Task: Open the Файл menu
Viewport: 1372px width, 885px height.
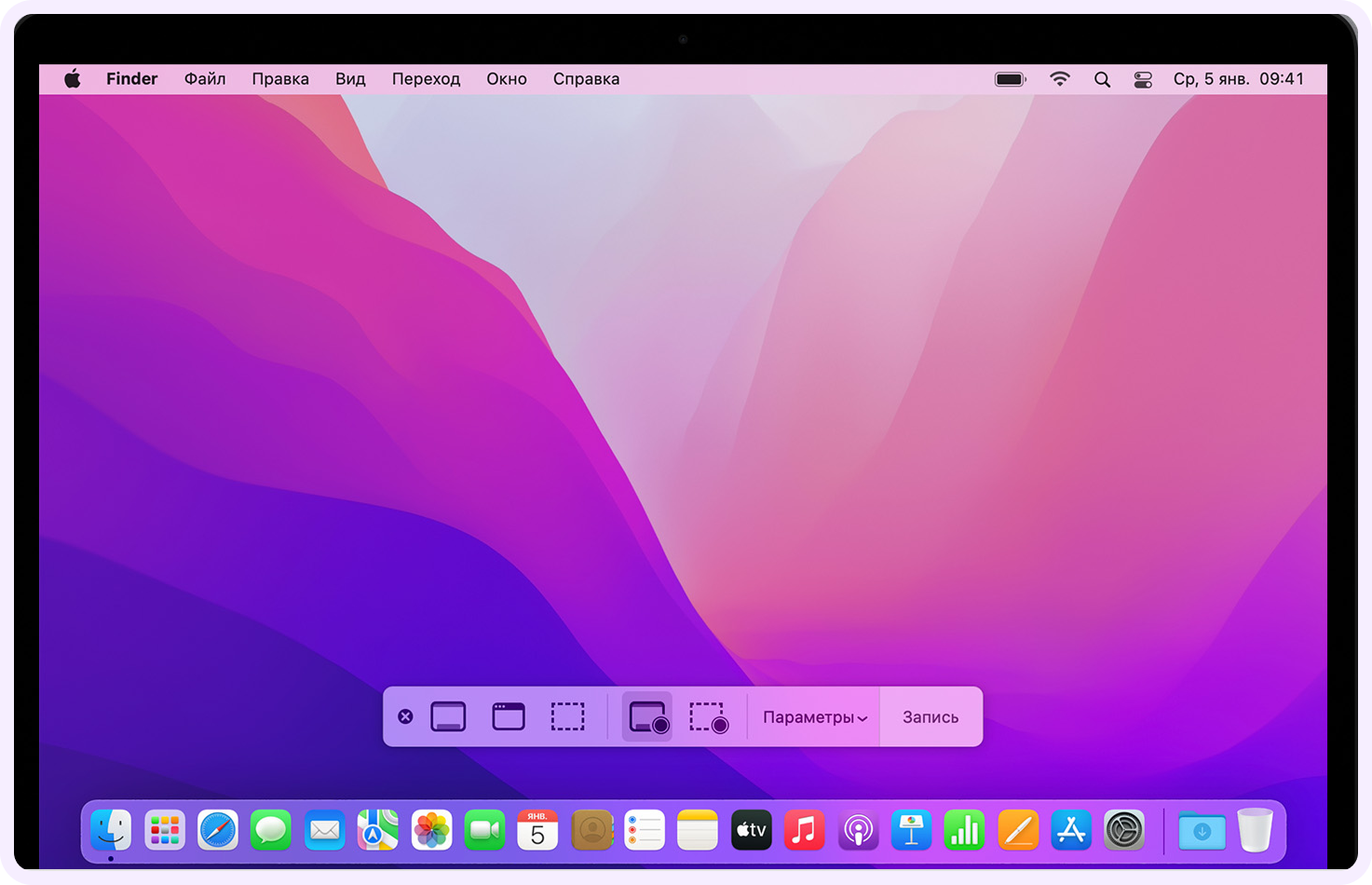Action: 205,79
